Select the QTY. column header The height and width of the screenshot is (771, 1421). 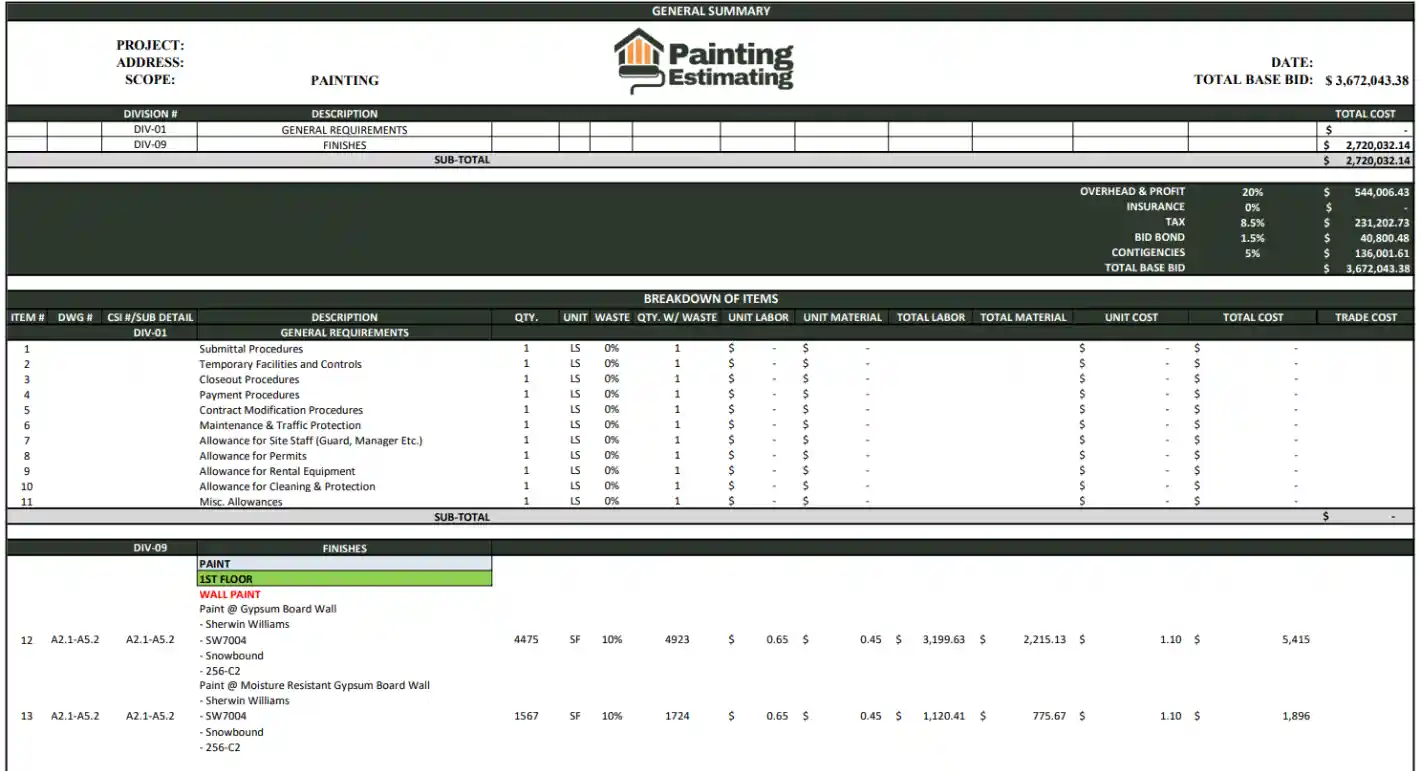coord(526,317)
